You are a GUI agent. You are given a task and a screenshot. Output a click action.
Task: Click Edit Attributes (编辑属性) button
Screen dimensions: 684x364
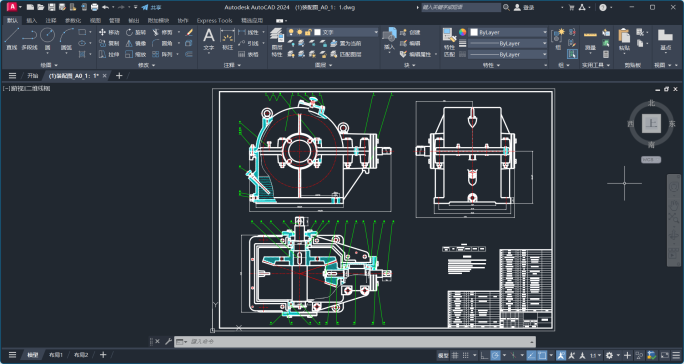pyautogui.click(x=415, y=55)
